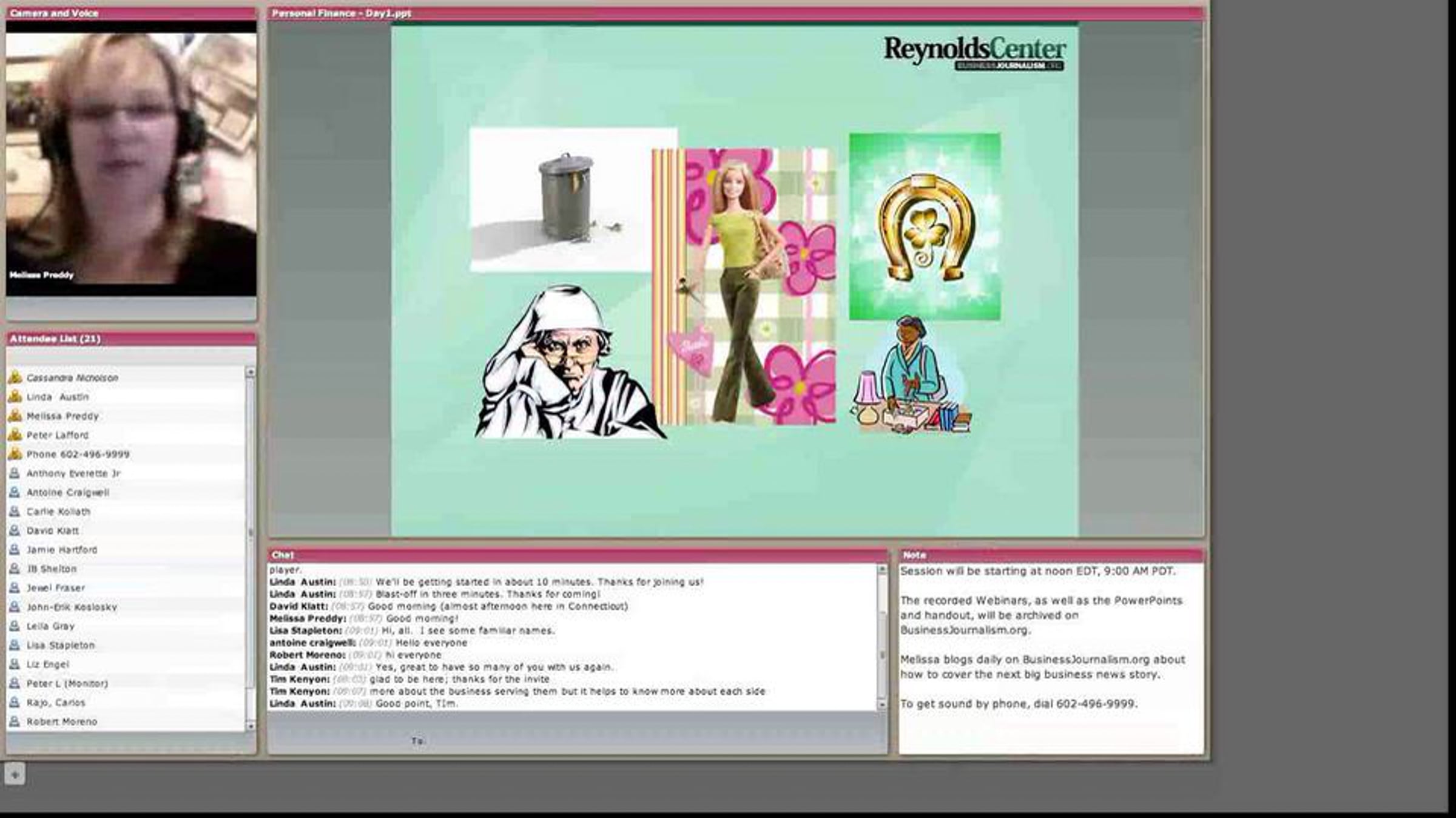The image size is (1456, 818).
Task: Select Lisa Stapleton in attendee list
Action: [x=61, y=645]
